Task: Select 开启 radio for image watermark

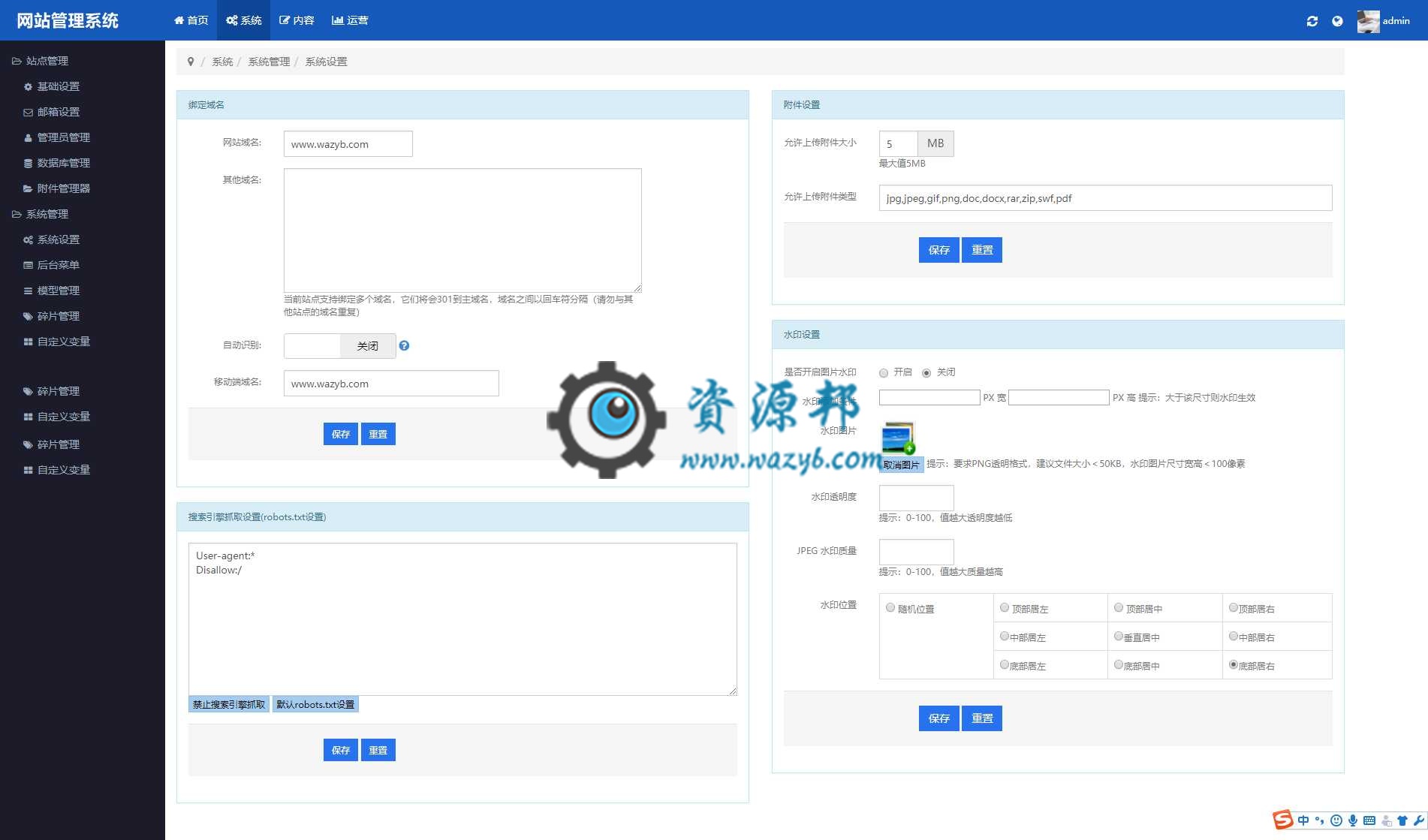Action: click(884, 373)
